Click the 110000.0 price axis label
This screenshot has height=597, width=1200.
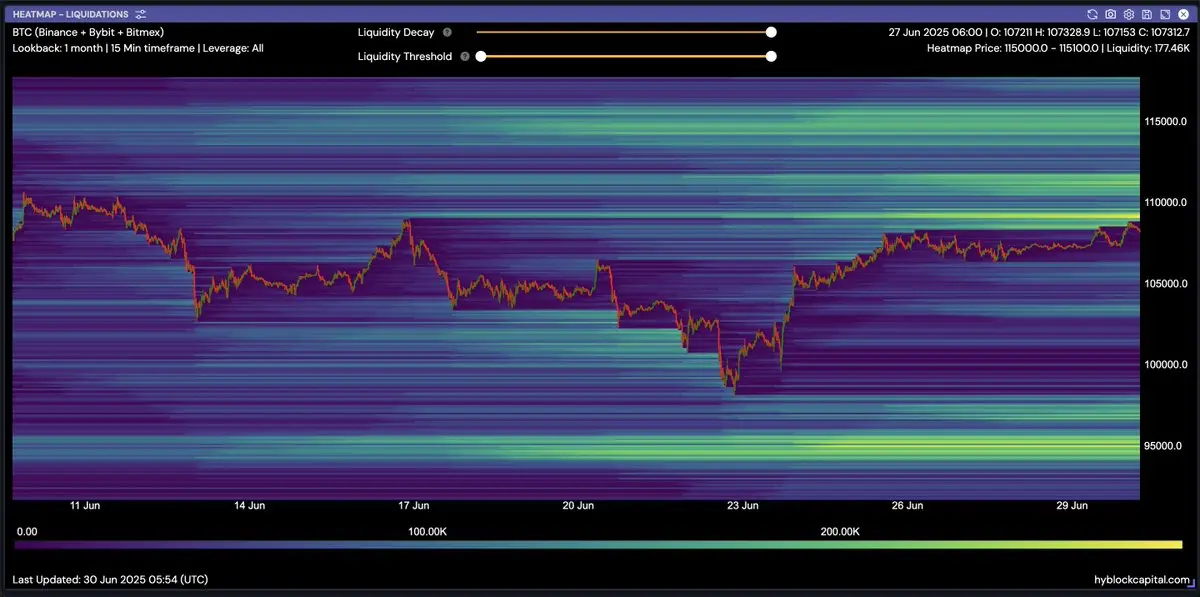pos(1167,202)
